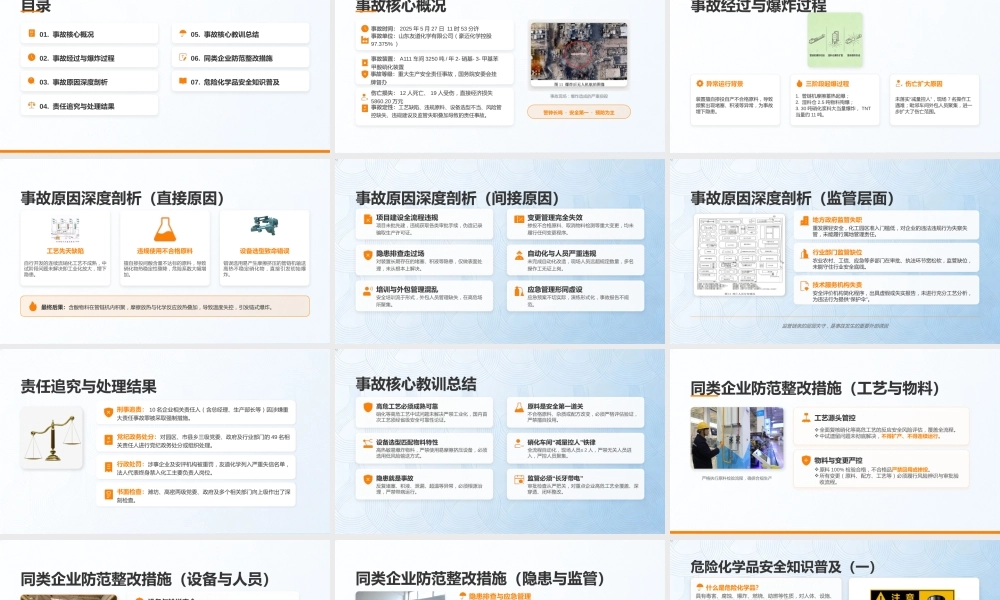Select the 危险化学品安全知识普及(一) heading
The height and width of the screenshot is (600, 1000).
[x=783, y=566]
